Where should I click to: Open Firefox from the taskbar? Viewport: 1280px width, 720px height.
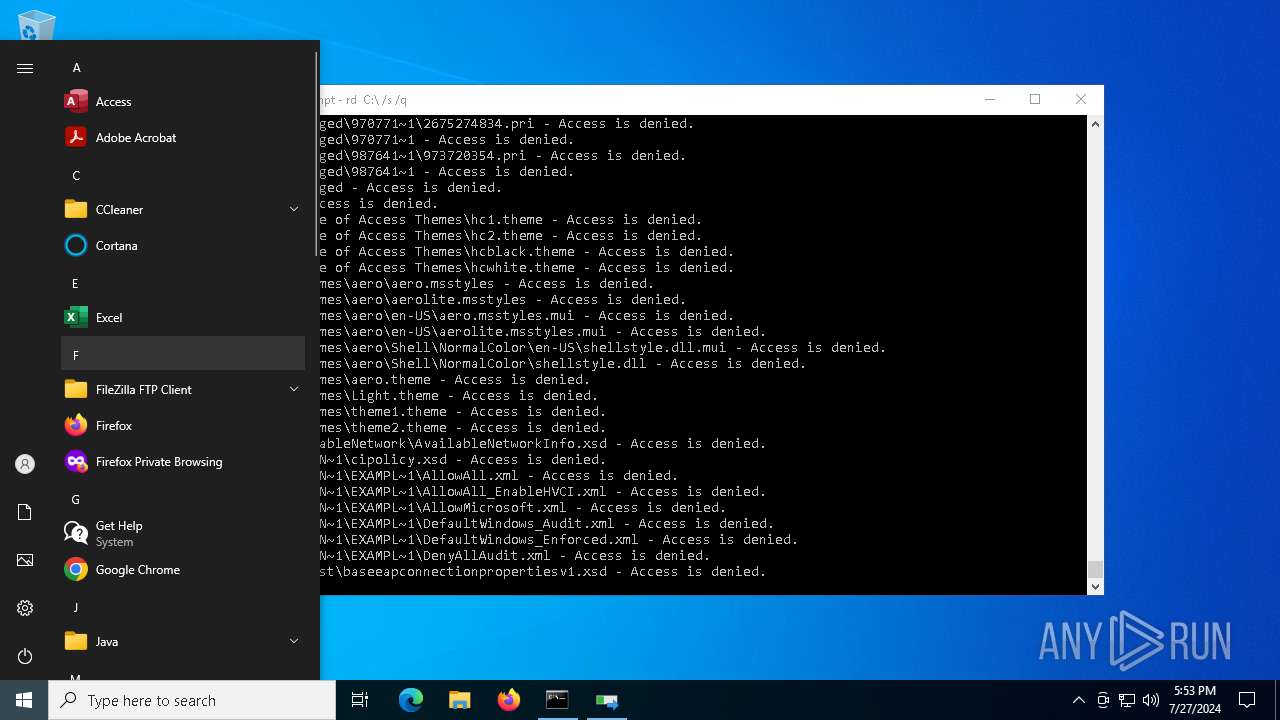click(x=508, y=700)
